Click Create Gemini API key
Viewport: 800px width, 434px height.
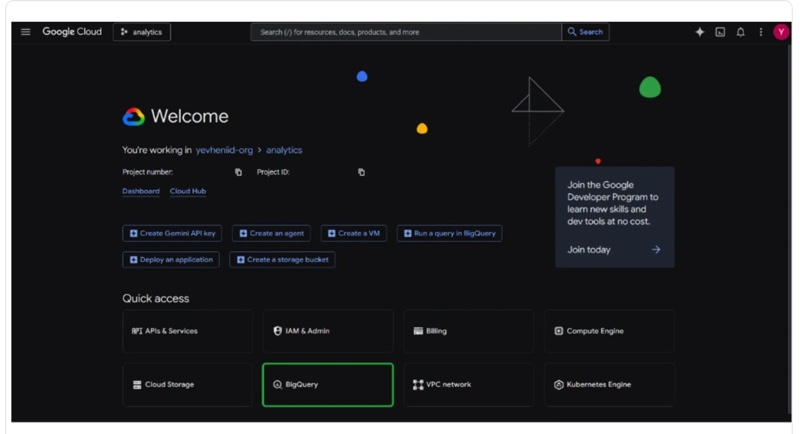tap(172, 233)
